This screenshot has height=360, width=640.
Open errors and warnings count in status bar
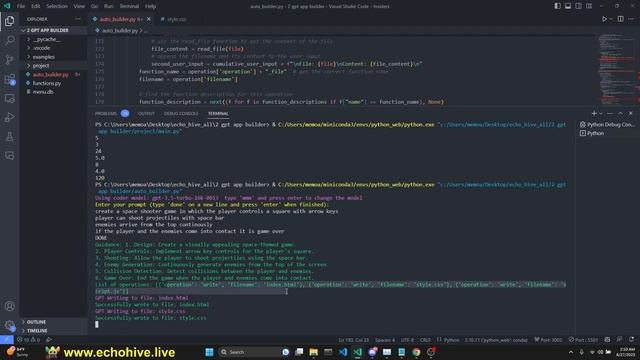point(29,340)
